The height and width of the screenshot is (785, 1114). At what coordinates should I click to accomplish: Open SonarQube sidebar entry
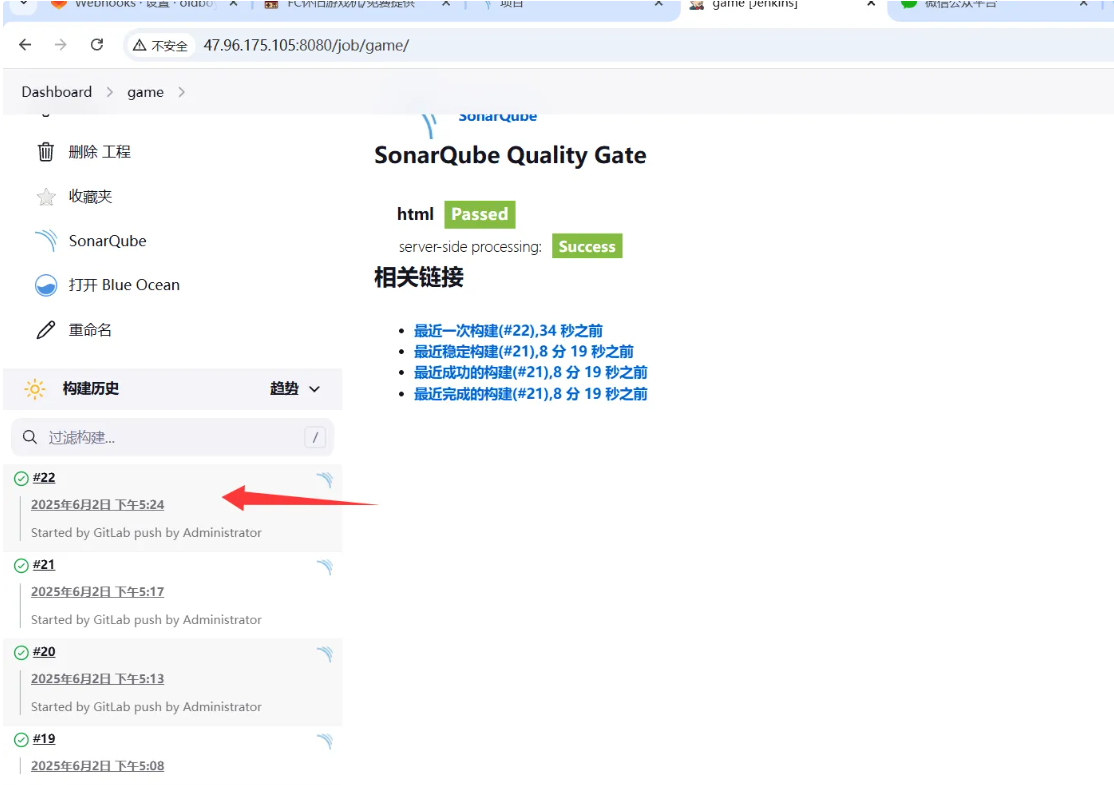click(107, 241)
